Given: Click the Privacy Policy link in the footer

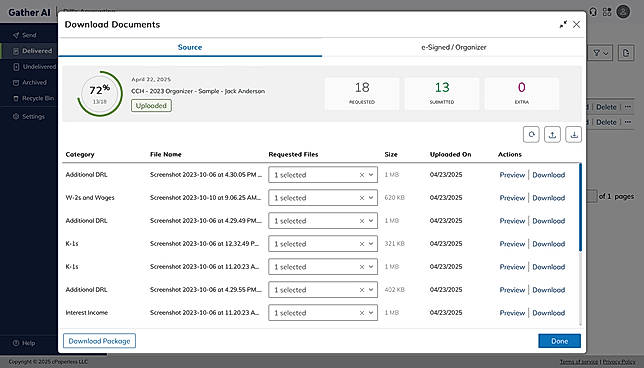Looking at the screenshot, I should point(619,362).
